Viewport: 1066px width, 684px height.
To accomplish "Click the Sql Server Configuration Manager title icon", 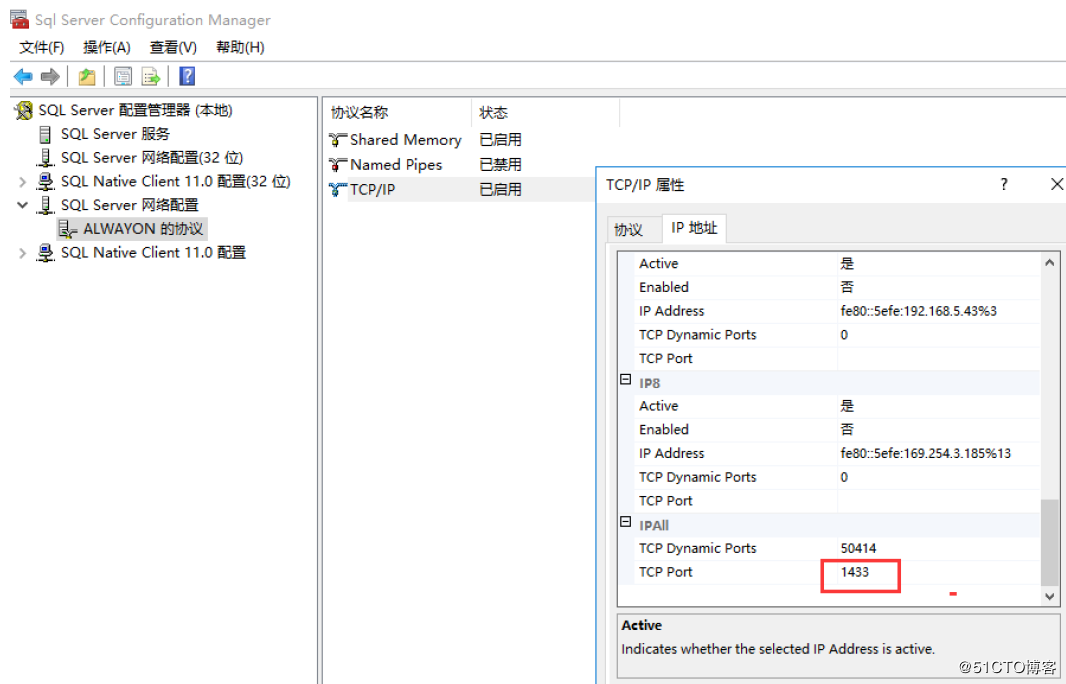I will pyautogui.click(x=19, y=19).
